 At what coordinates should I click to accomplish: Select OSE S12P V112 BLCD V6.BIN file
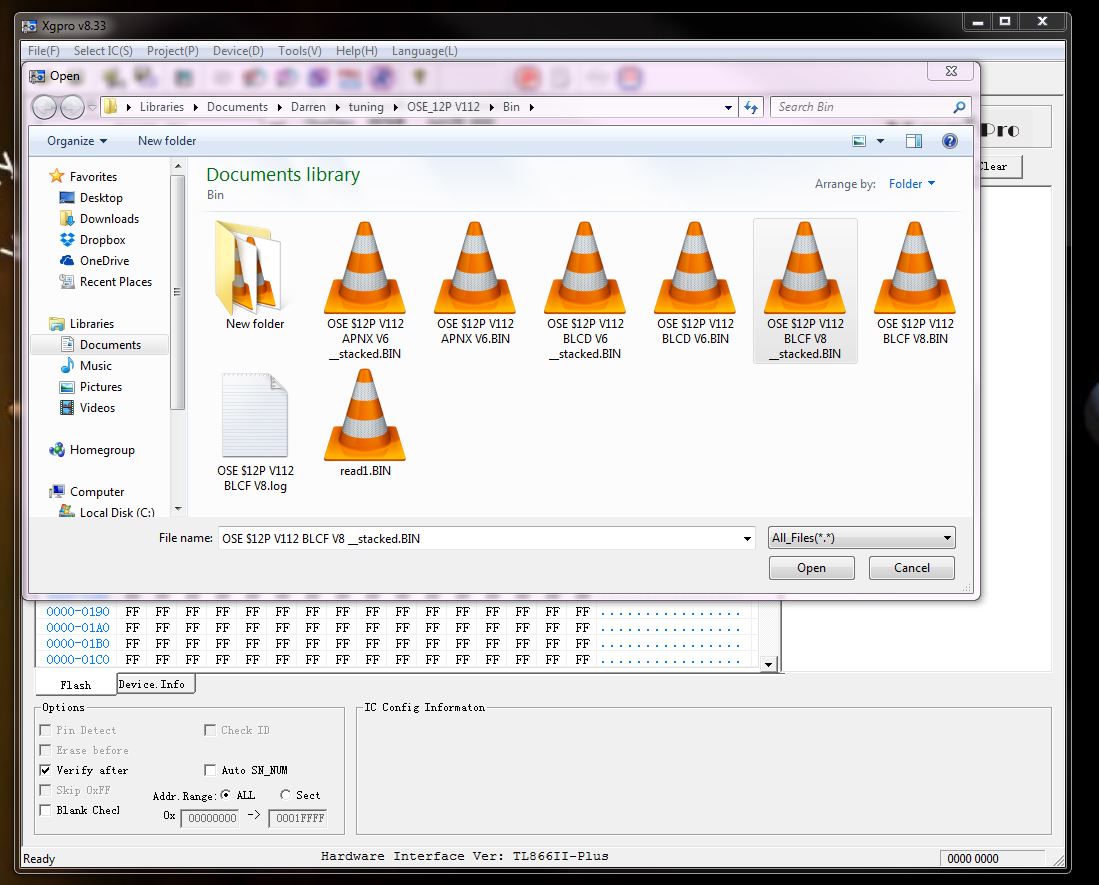pos(695,283)
